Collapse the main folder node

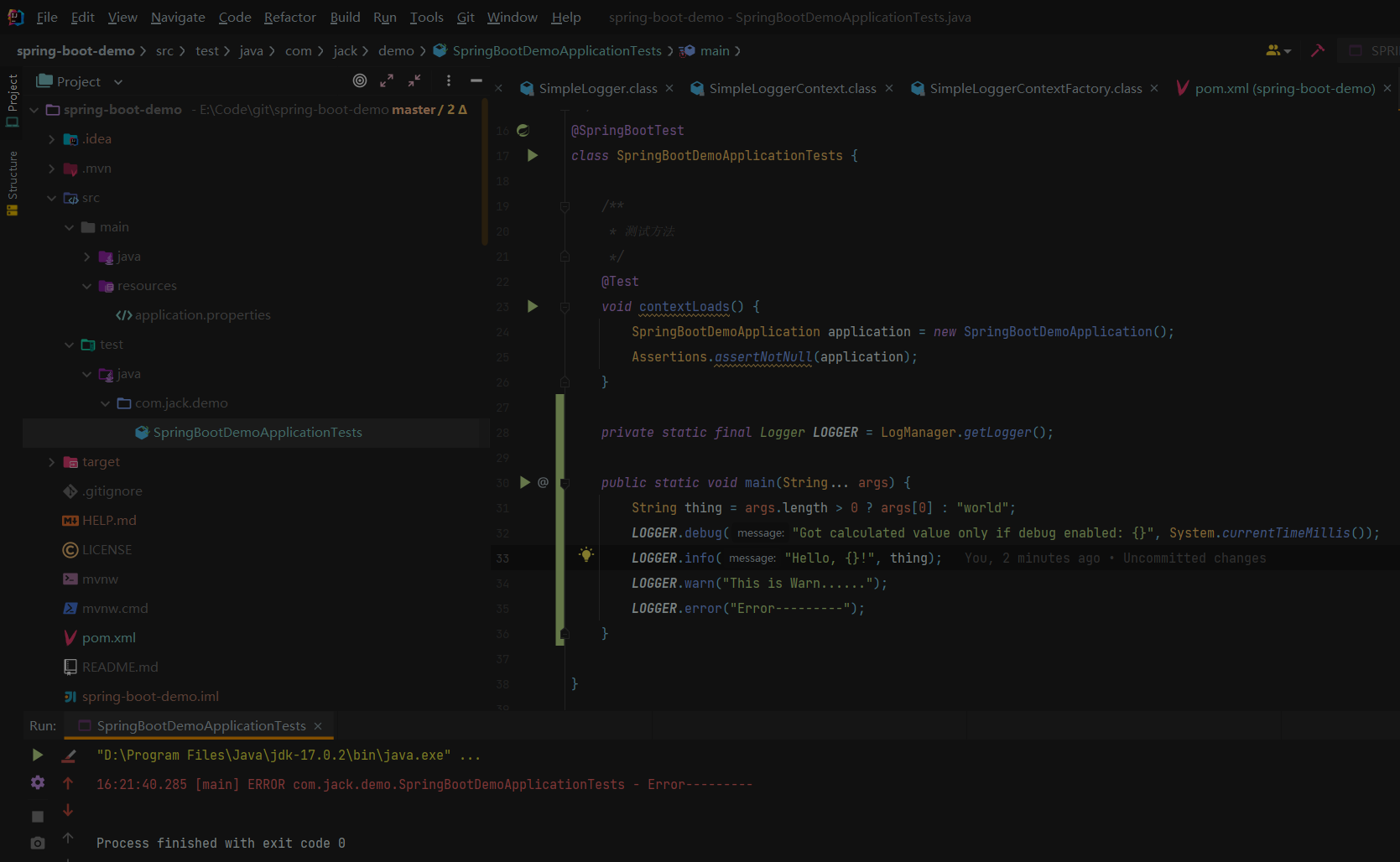[x=70, y=227]
